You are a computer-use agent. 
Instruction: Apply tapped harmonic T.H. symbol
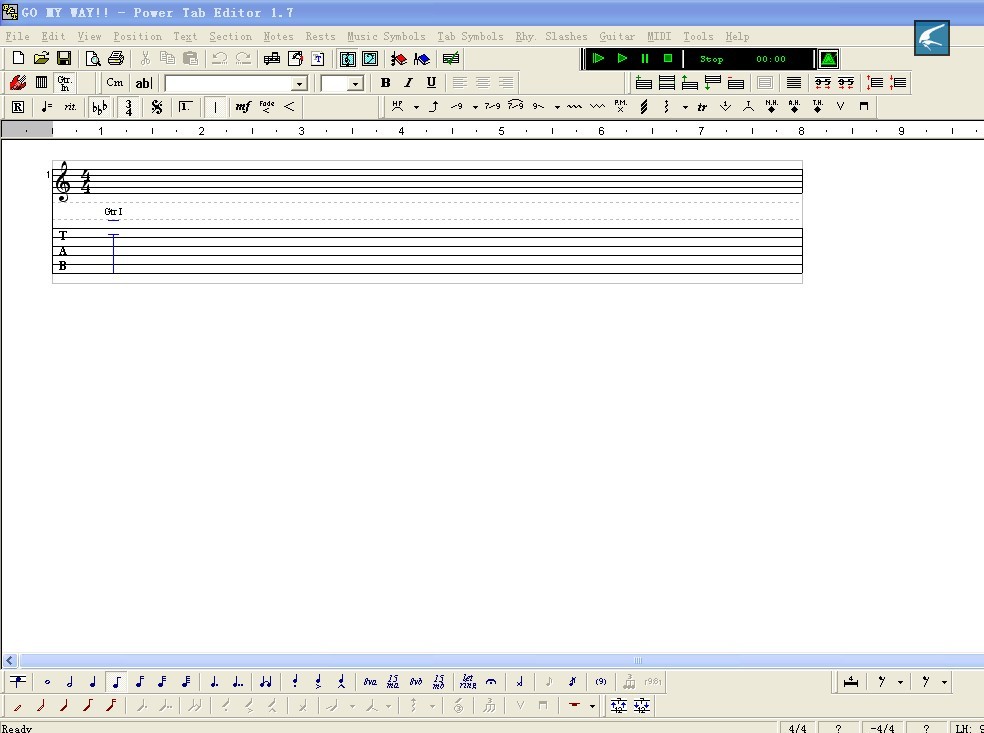(x=818, y=107)
